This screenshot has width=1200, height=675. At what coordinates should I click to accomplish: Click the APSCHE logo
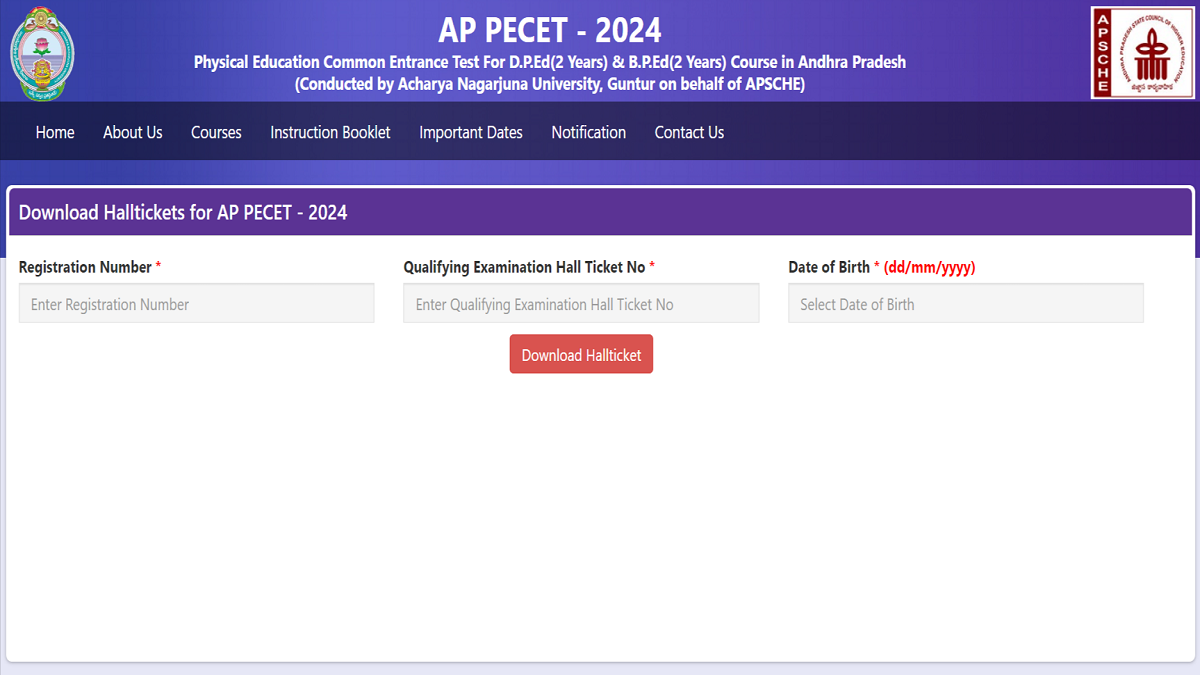[1143, 53]
